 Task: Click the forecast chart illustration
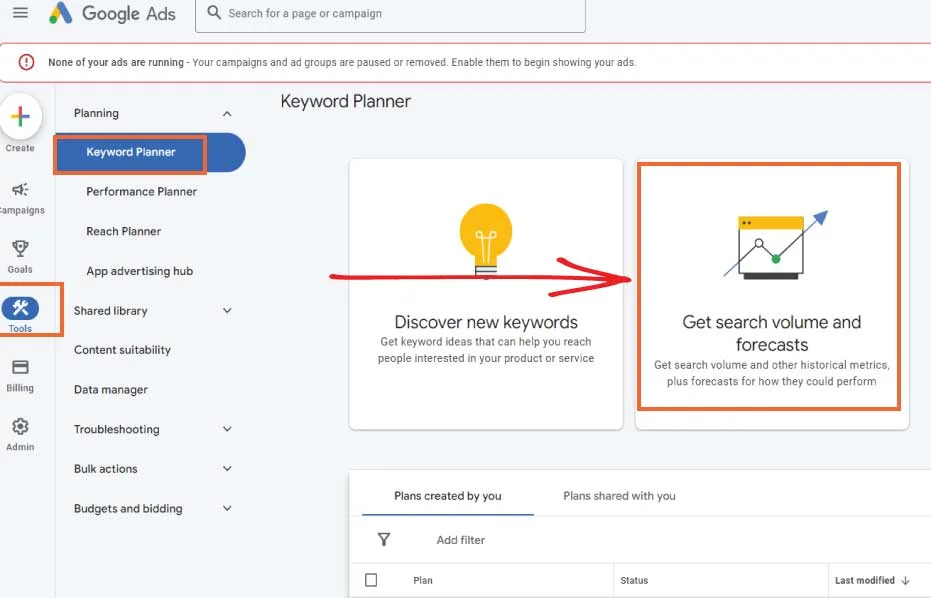tap(774, 245)
